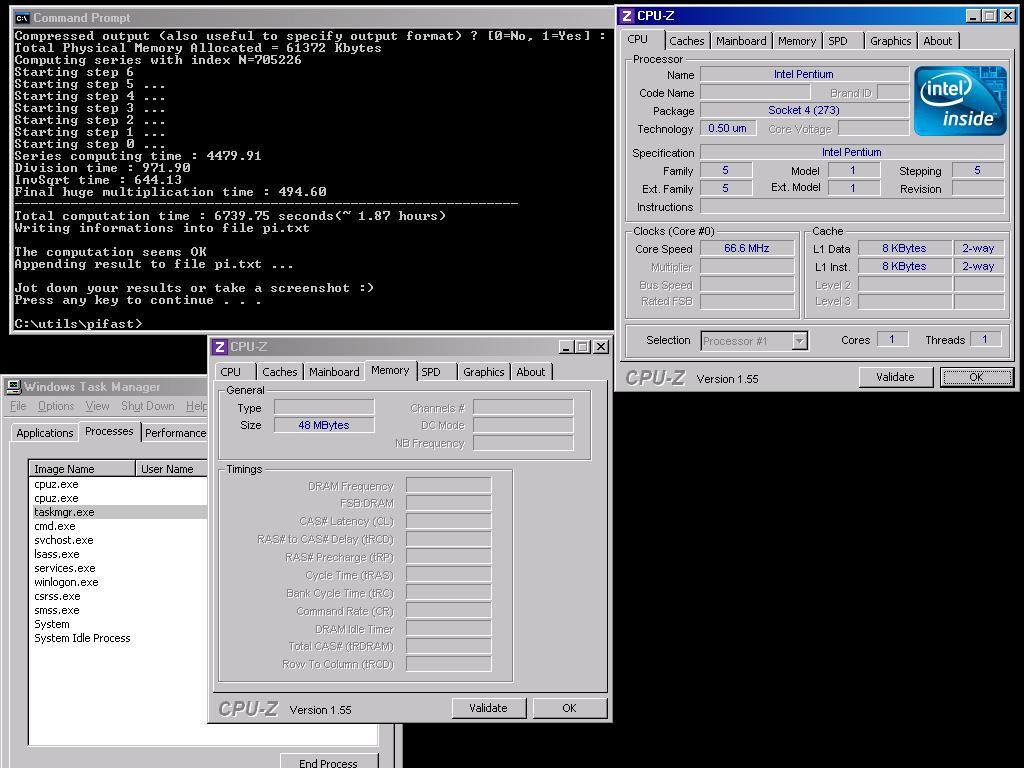Click OK in front CPU-Z Memory window
Screen dimensions: 1024x768
pyautogui.click(x=569, y=708)
